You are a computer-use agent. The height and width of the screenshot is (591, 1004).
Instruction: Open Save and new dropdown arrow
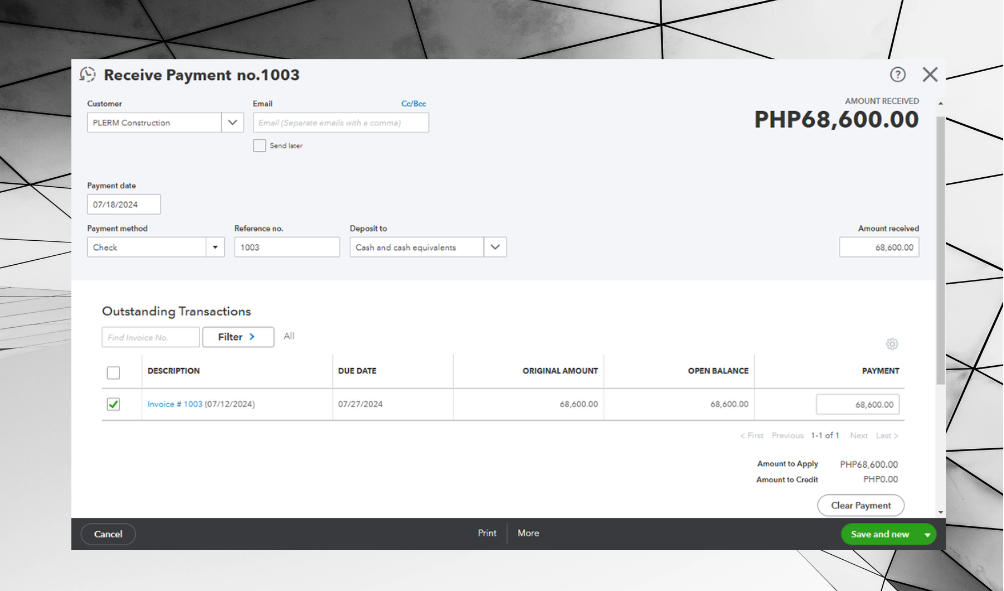[x=927, y=535]
